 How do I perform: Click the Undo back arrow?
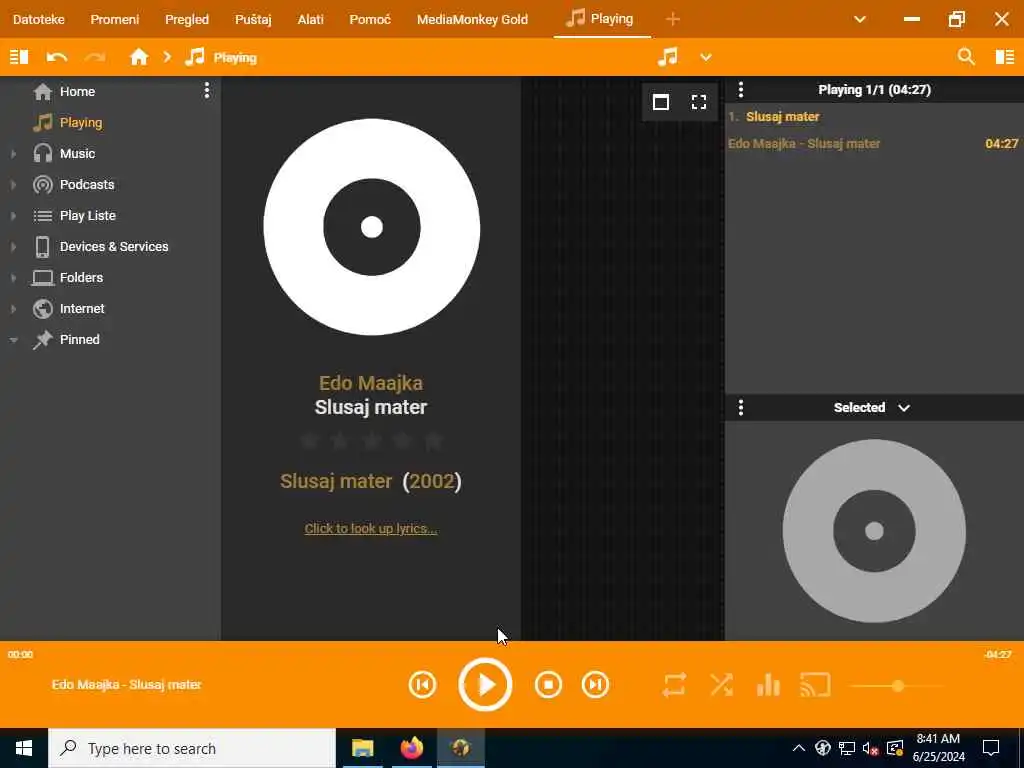(57, 57)
